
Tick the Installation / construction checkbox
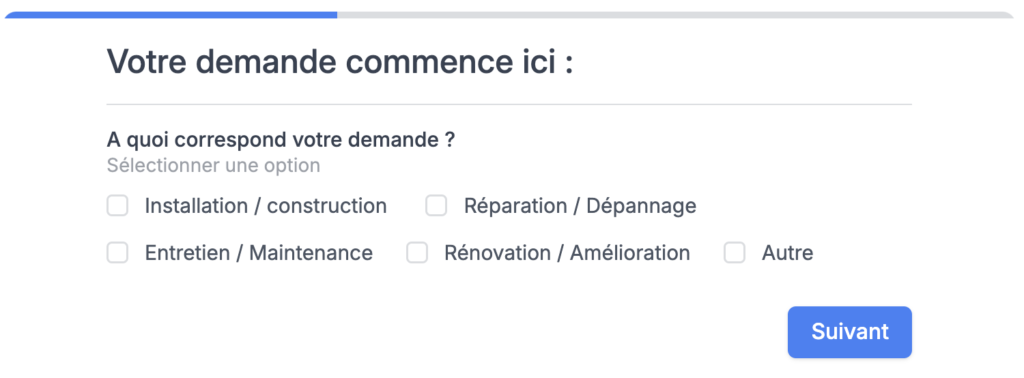click(118, 206)
